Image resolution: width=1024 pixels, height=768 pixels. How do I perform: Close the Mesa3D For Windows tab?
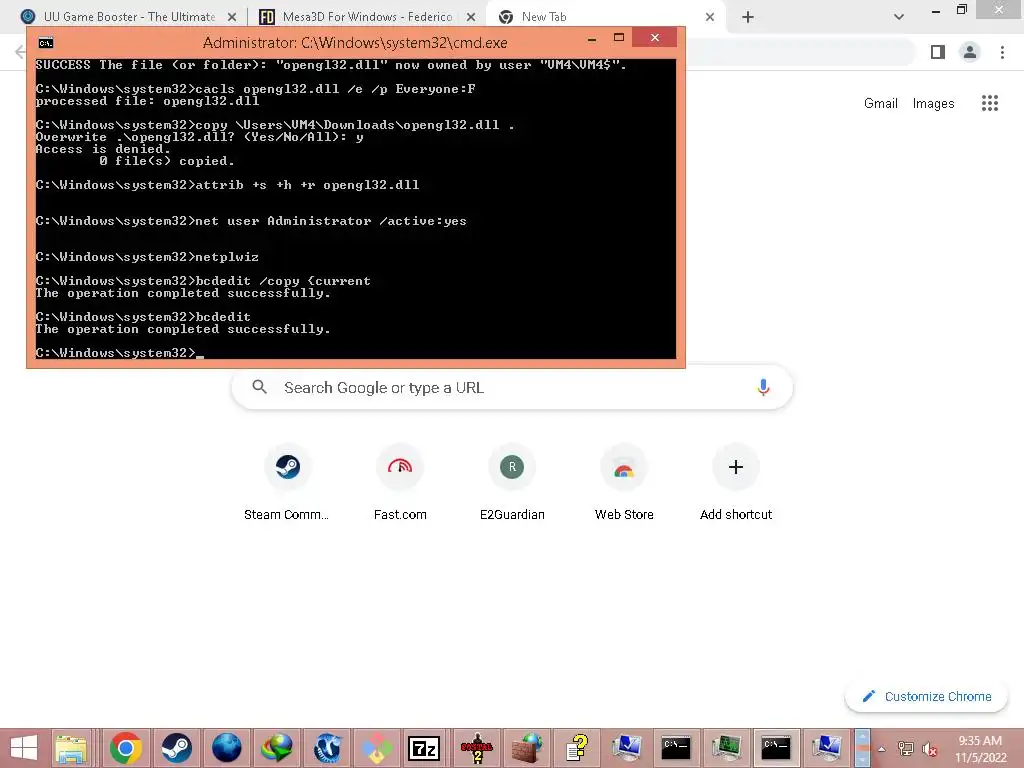(x=471, y=17)
